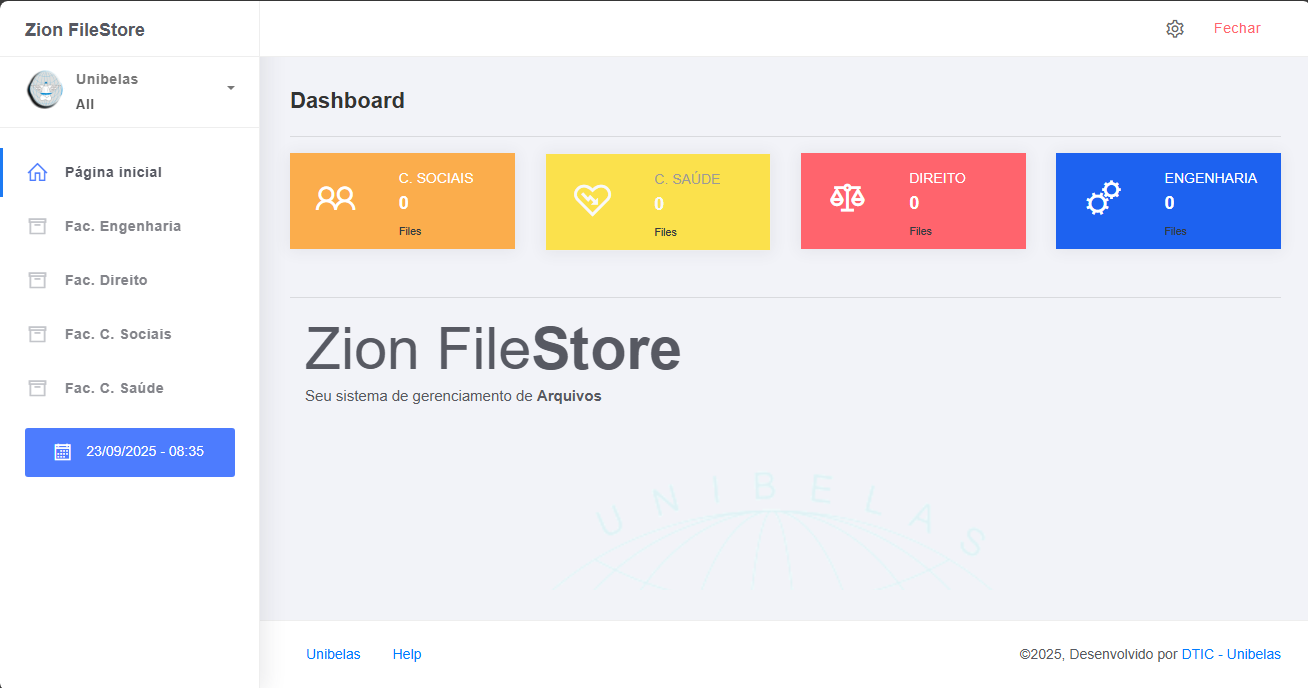Screen dimensions: 1308x688
Task: Click the people icon on C. Sociais card
Action: 335,199
